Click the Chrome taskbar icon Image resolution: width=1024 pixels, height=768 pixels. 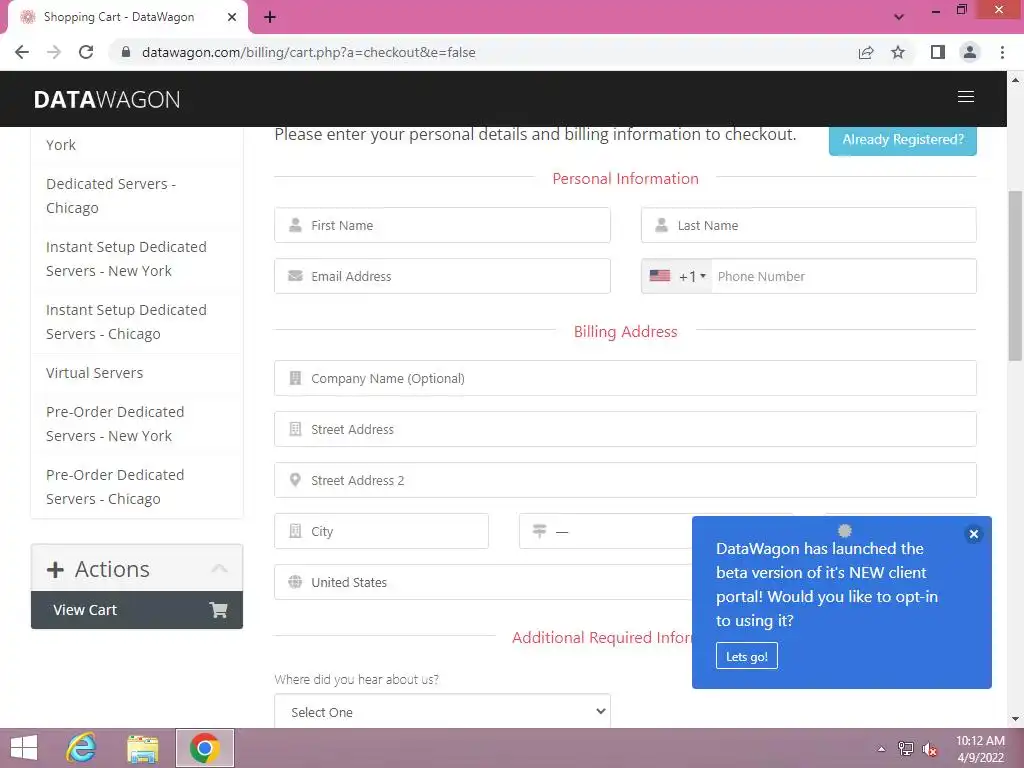point(204,748)
